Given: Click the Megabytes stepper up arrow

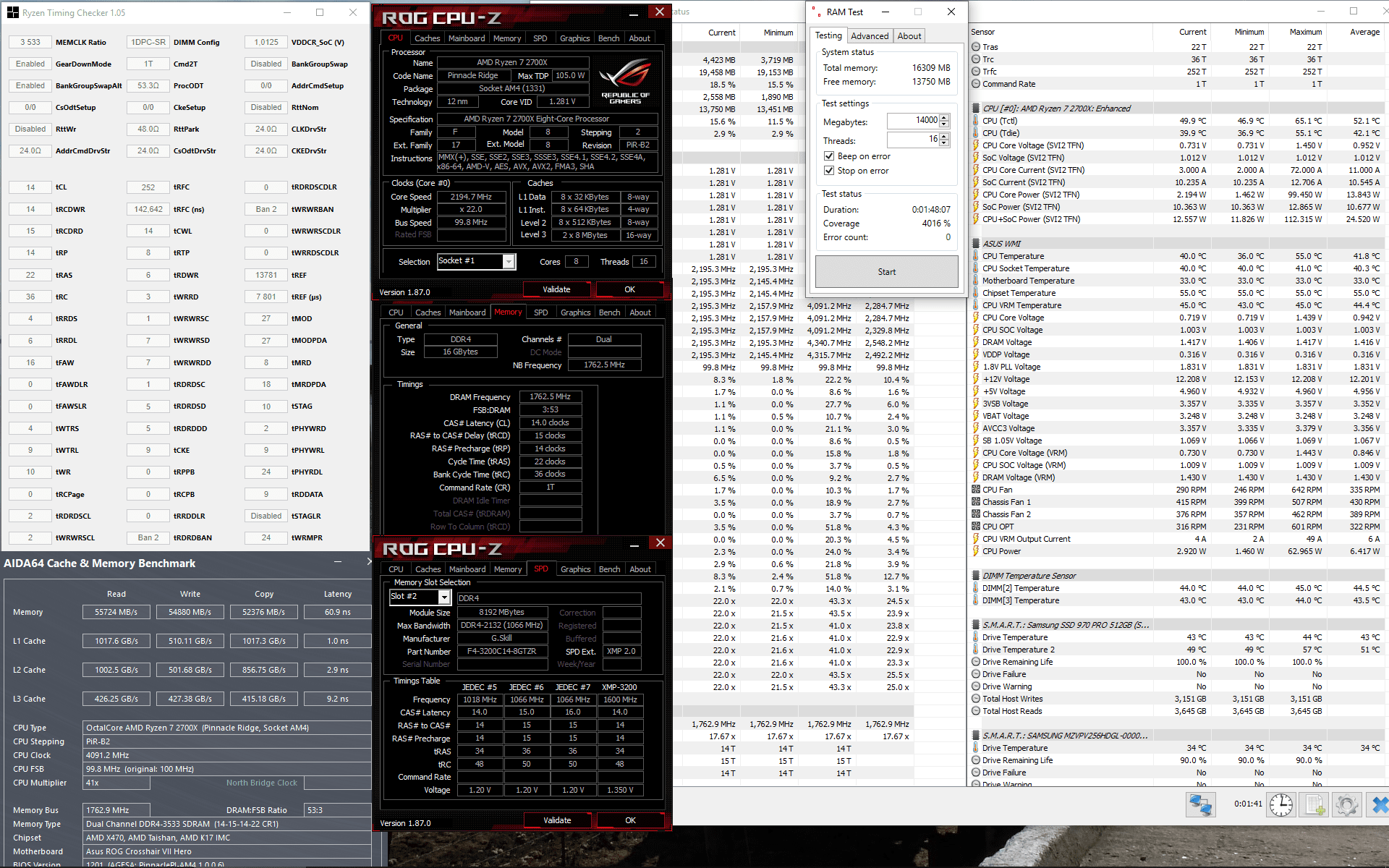Looking at the screenshot, I should tap(944, 118).
